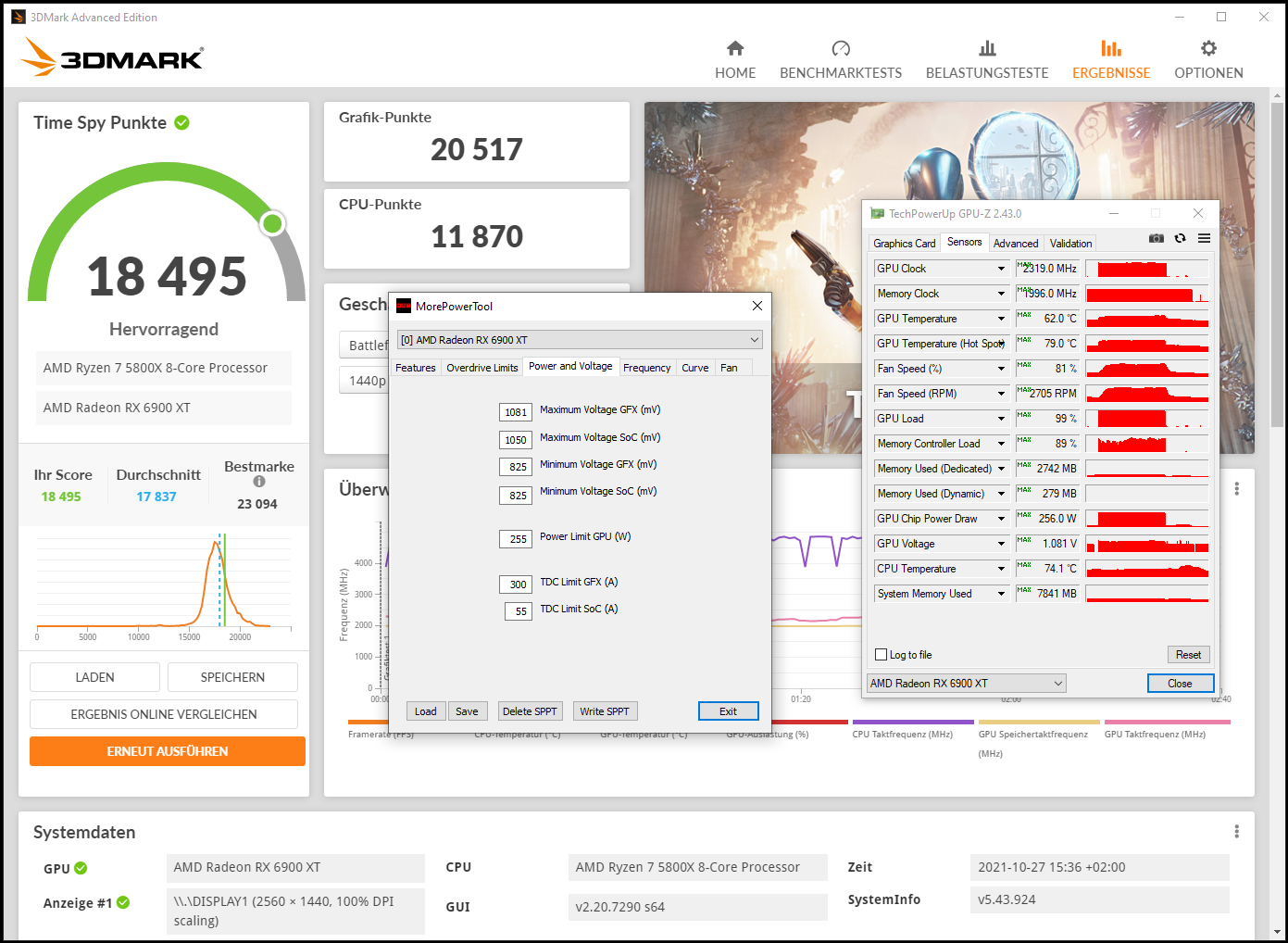Image resolution: width=1288 pixels, height=943 pixels.
Task: Click the TDC Limit SoC field showing 55
Action: coord(519,611)
